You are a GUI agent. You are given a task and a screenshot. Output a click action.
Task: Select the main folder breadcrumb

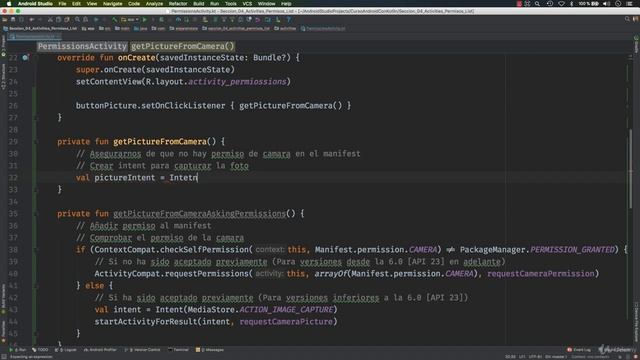tap(122, 29)
